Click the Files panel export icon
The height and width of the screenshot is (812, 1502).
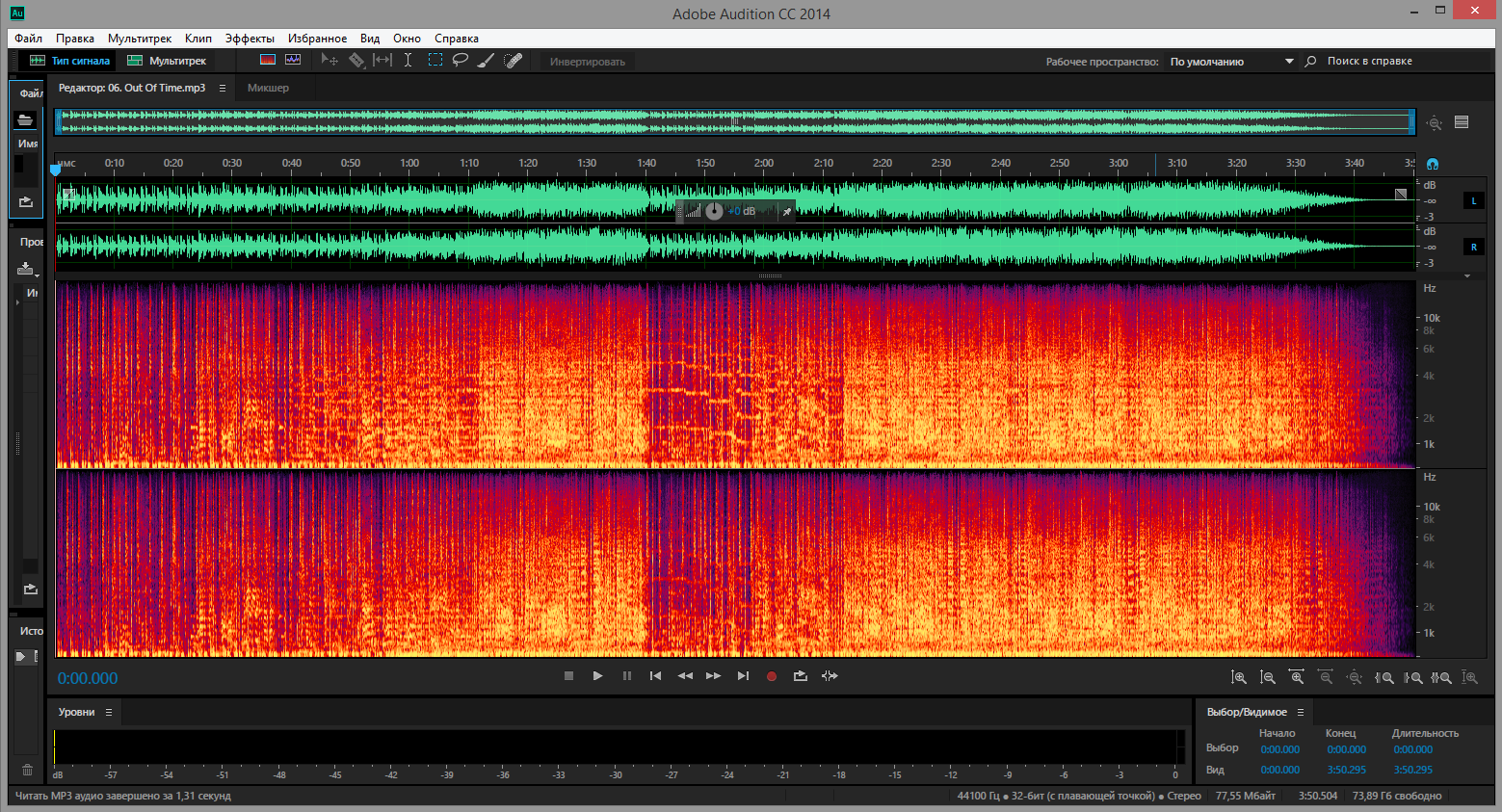(26, 202)
